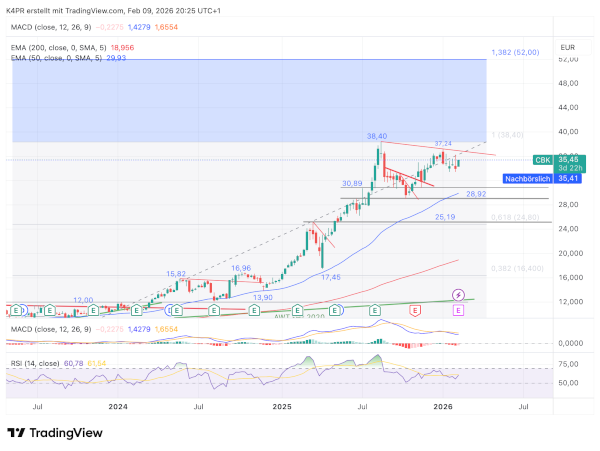Click the red E earnings marker

414,311
